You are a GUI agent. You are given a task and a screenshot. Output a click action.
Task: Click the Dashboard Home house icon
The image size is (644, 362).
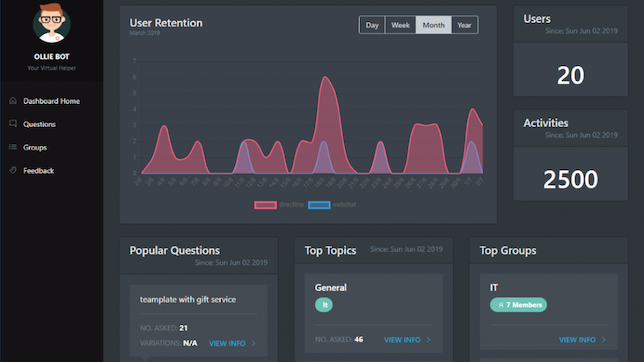pos(13,101)
